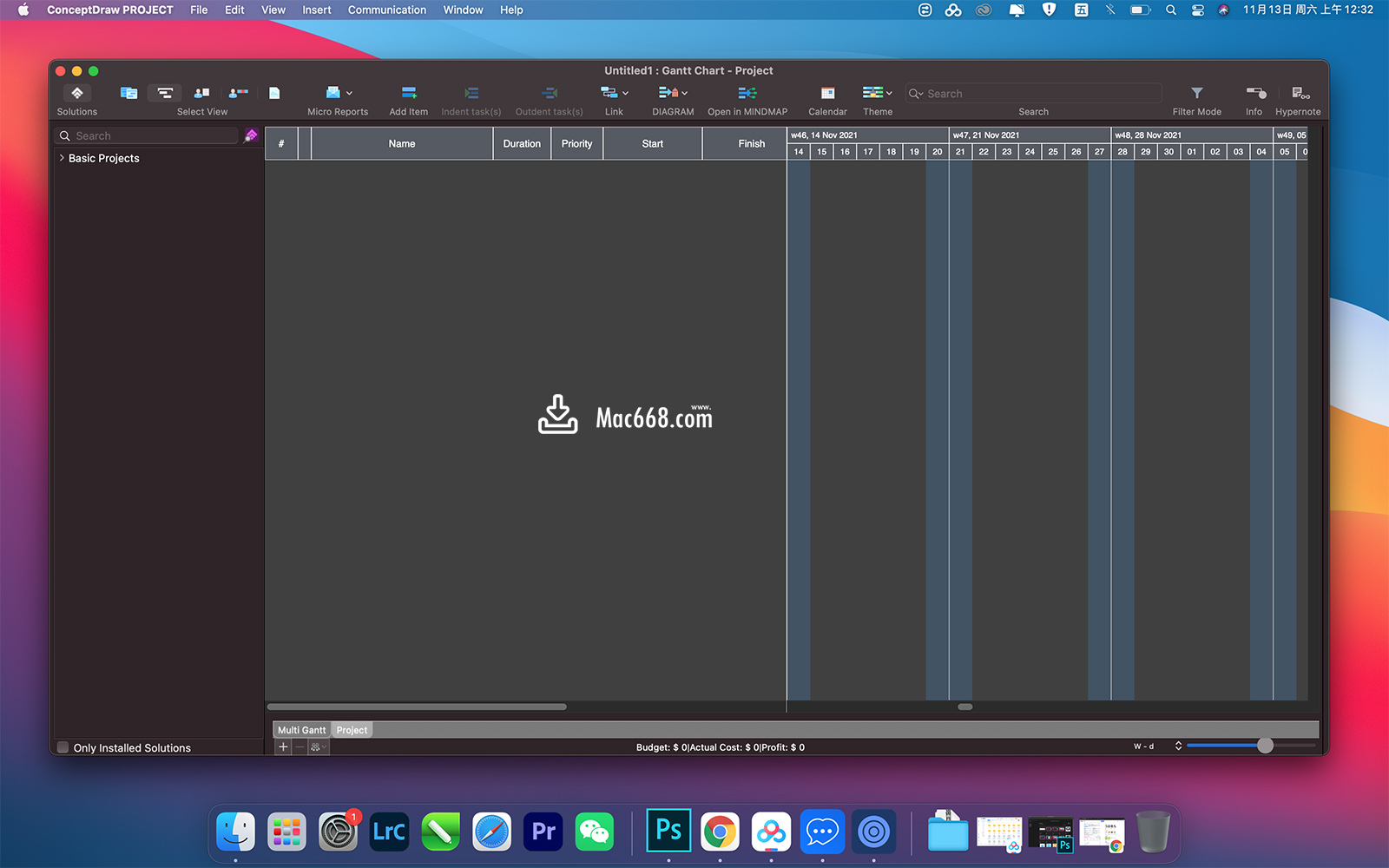The image size is (1389, 868).
Task: Click the W - d timescale stepper
Action: pyautogui.click(x=1178, y=746)
